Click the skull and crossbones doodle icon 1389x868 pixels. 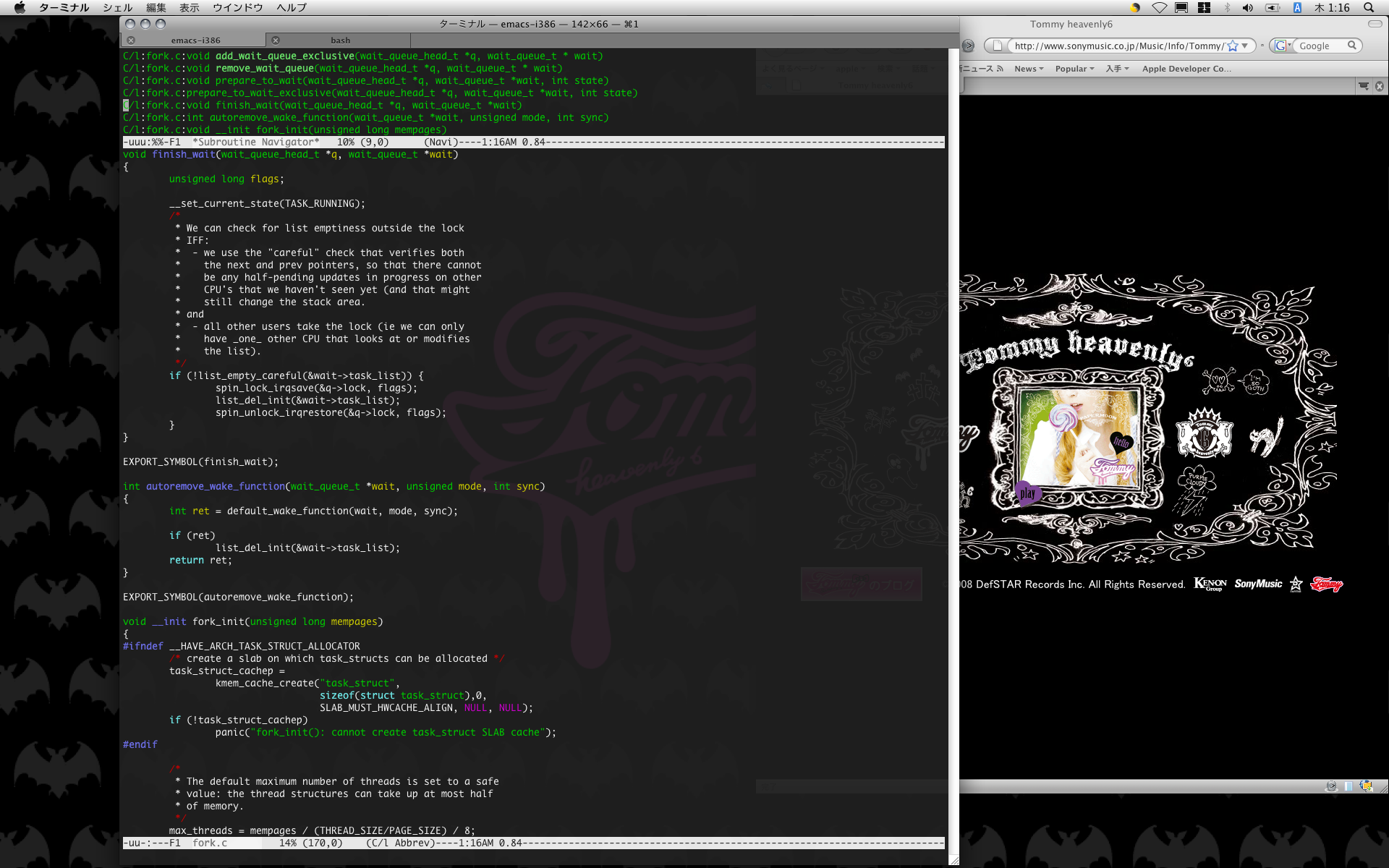(x=1218, y=380)
